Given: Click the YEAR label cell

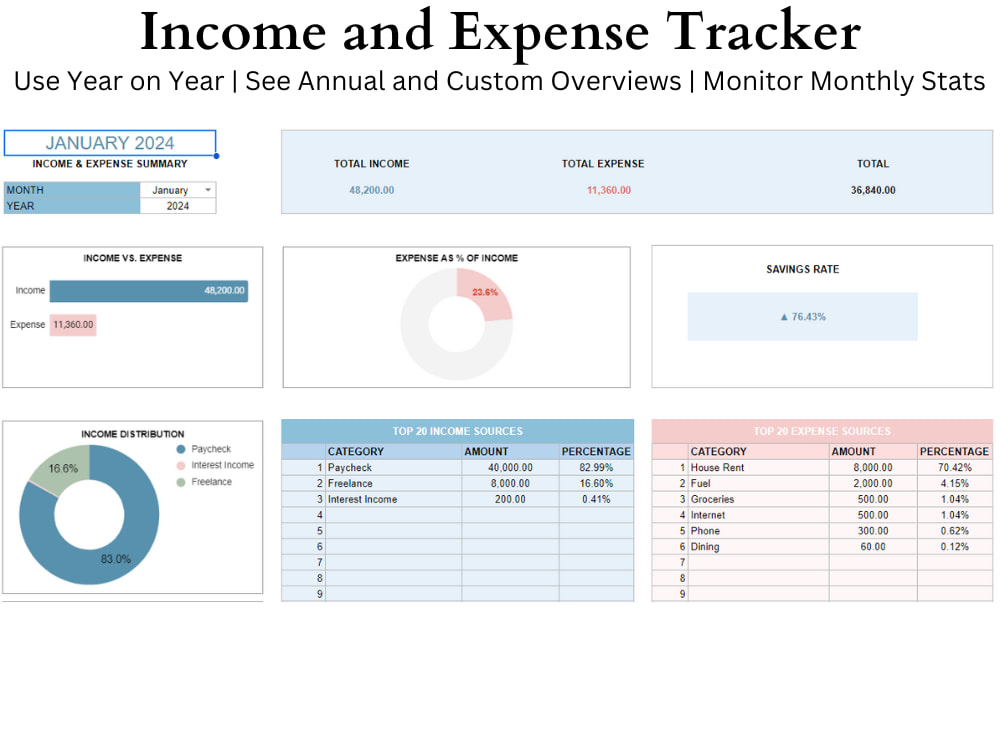Looking at the screenshot, I should tap(72, 206).
